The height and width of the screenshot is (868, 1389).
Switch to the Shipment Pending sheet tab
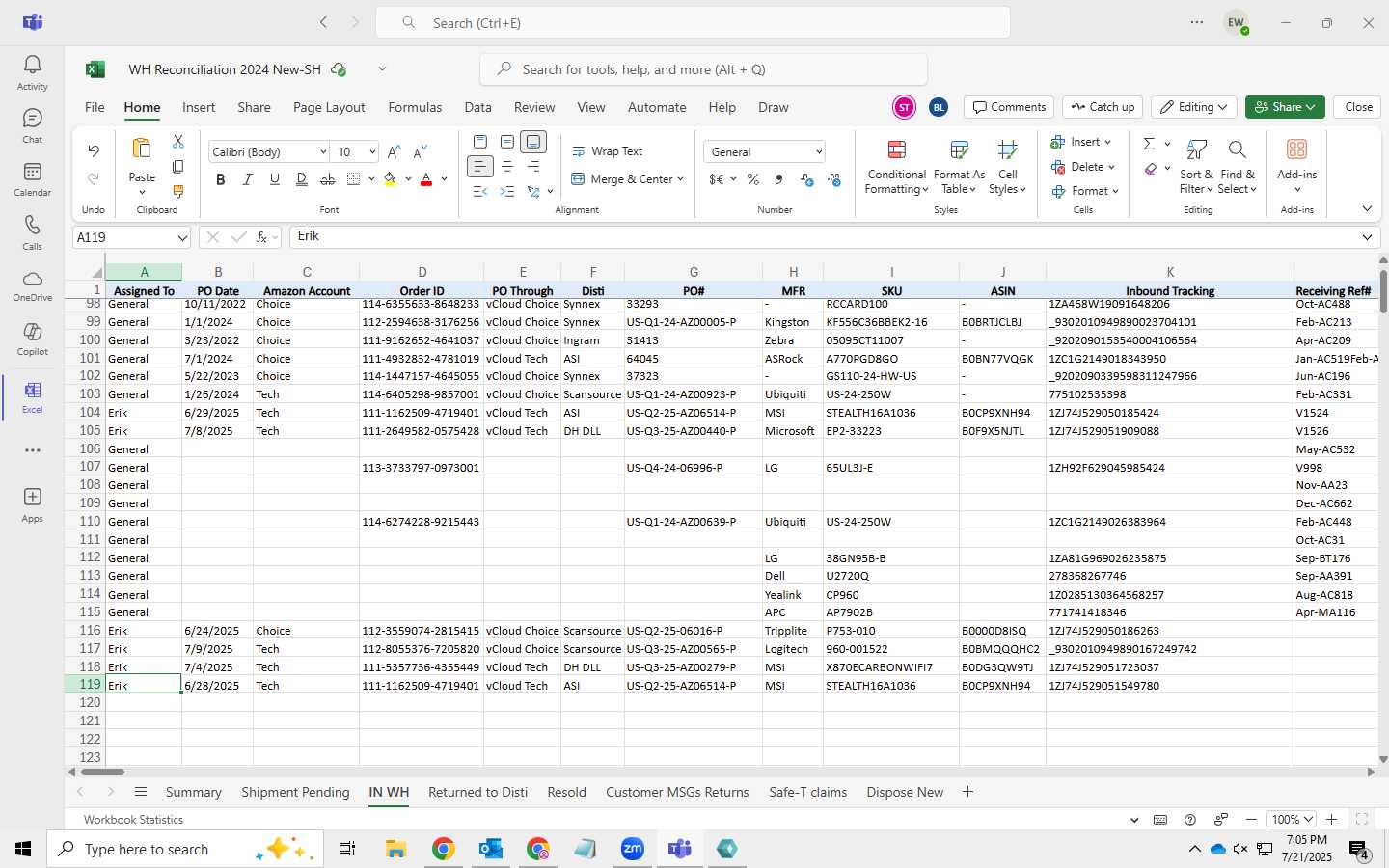[295, 792]
